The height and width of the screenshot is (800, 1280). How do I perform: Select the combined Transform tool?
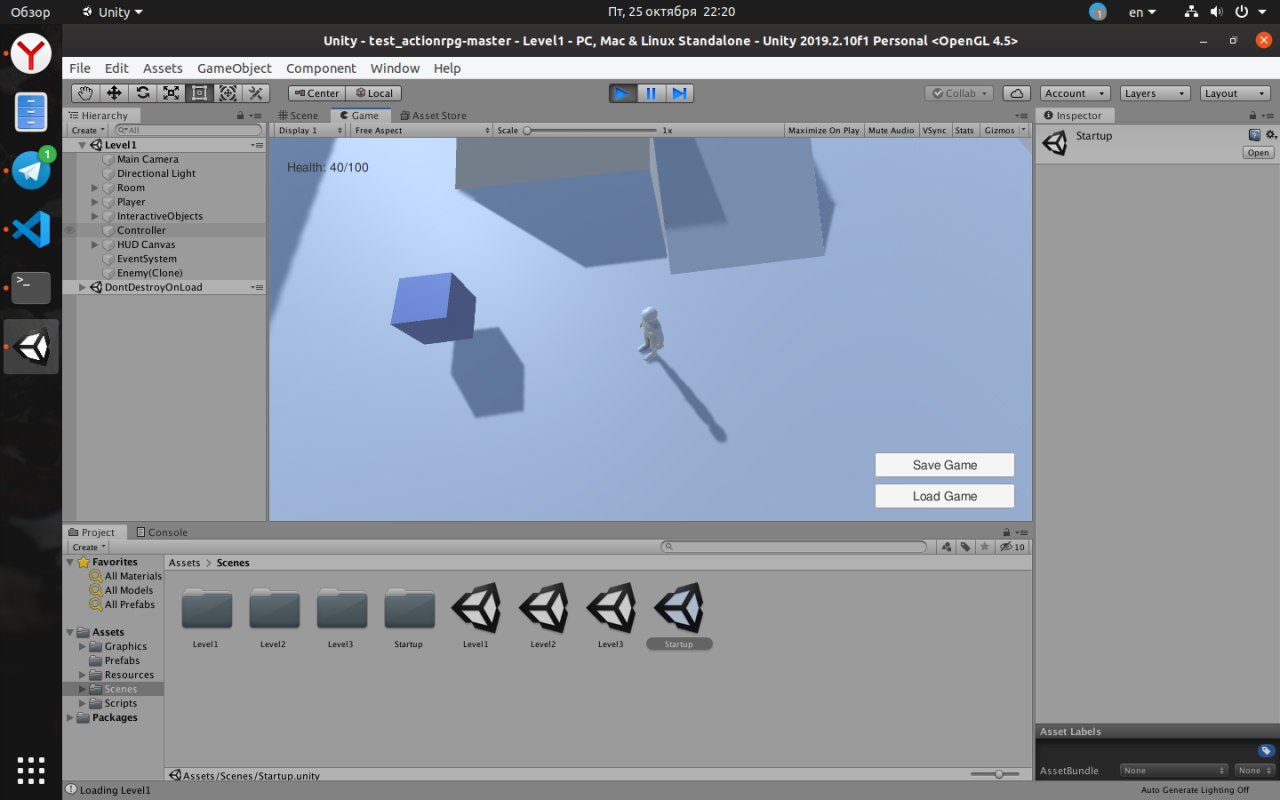point(227,93)
